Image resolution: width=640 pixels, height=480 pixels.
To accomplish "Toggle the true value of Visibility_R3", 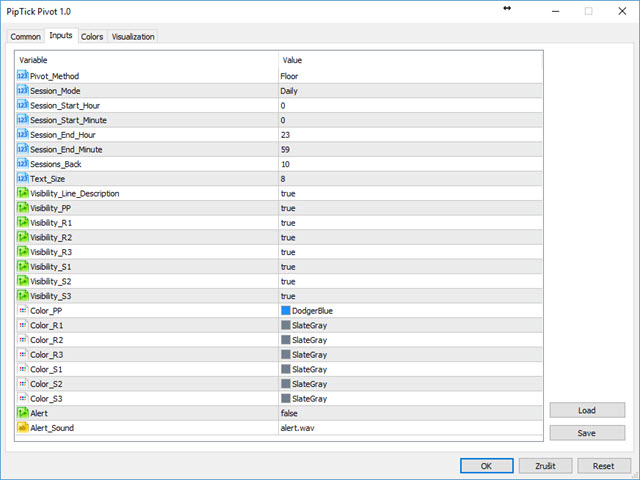I will (x=288, y=252).
